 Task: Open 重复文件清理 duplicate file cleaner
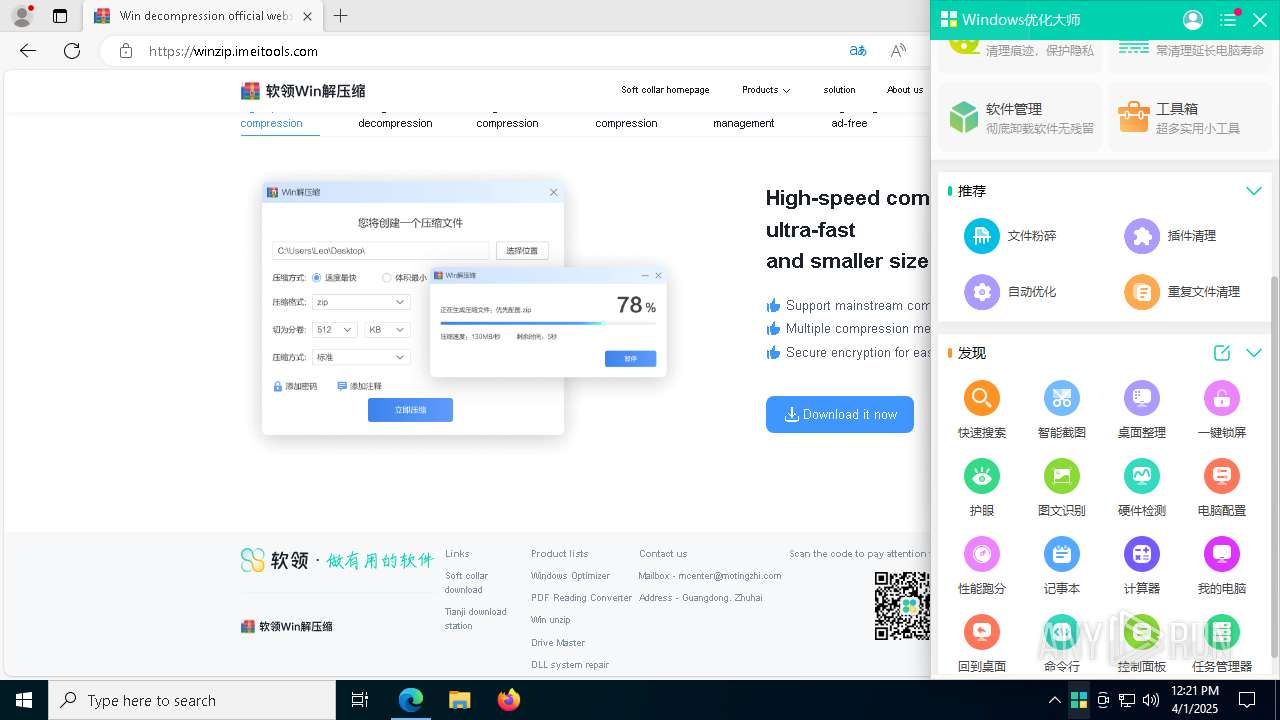click(1182, 292)
